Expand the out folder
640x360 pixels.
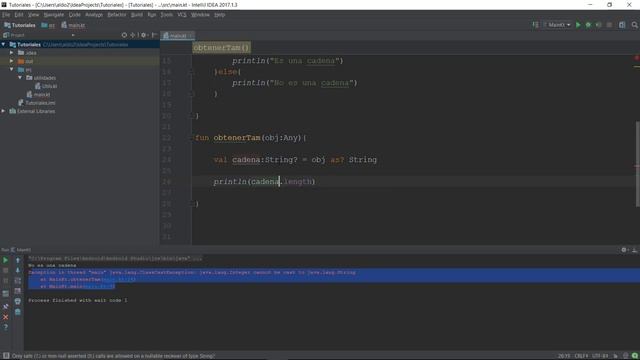(x=12, y=61)
